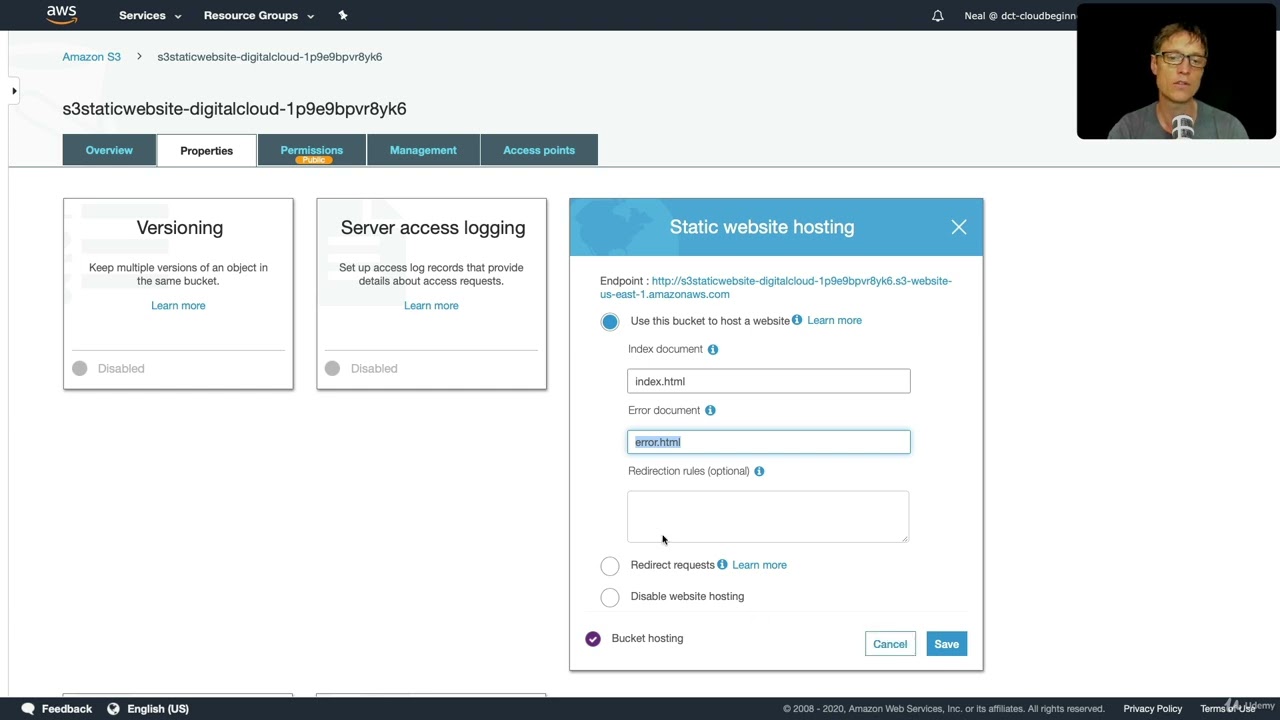This screenshot has height=720, width=1280.
Task: Click info icon next to Error document
Action: pos(710,410)
